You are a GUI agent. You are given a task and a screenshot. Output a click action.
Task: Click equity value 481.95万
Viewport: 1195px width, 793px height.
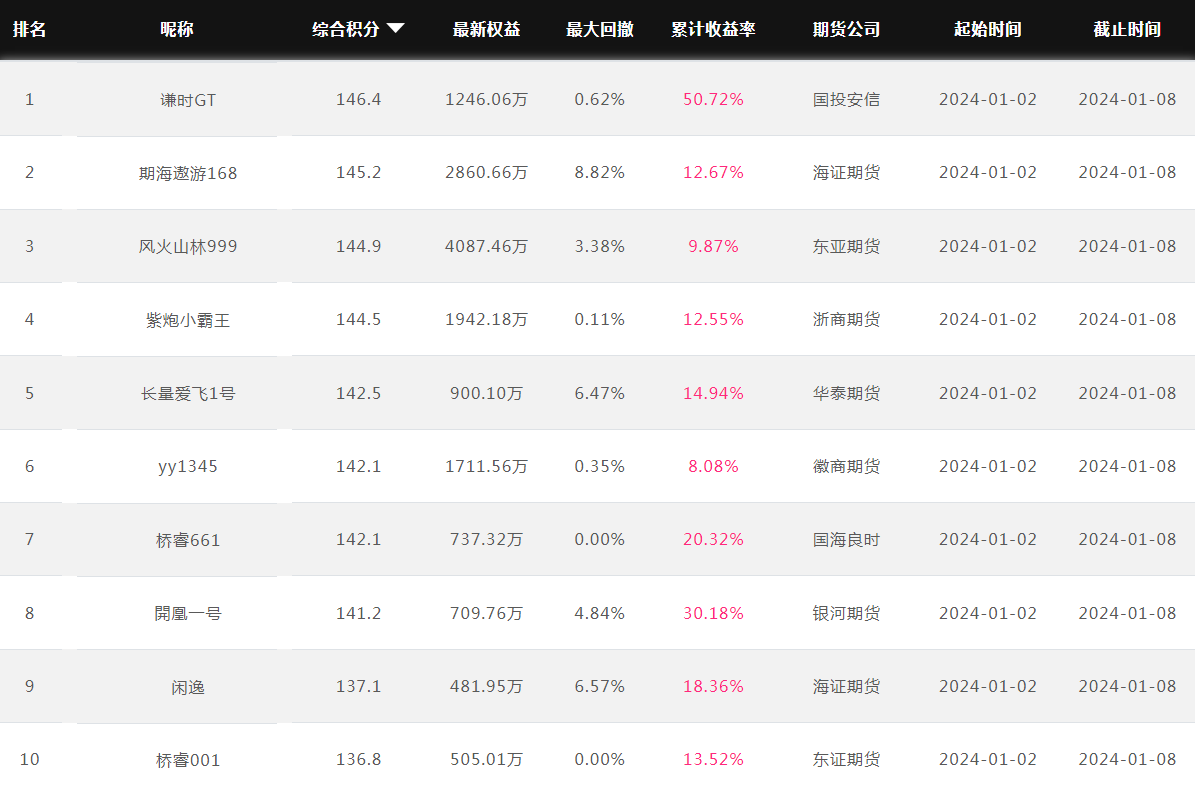point(486,686)
